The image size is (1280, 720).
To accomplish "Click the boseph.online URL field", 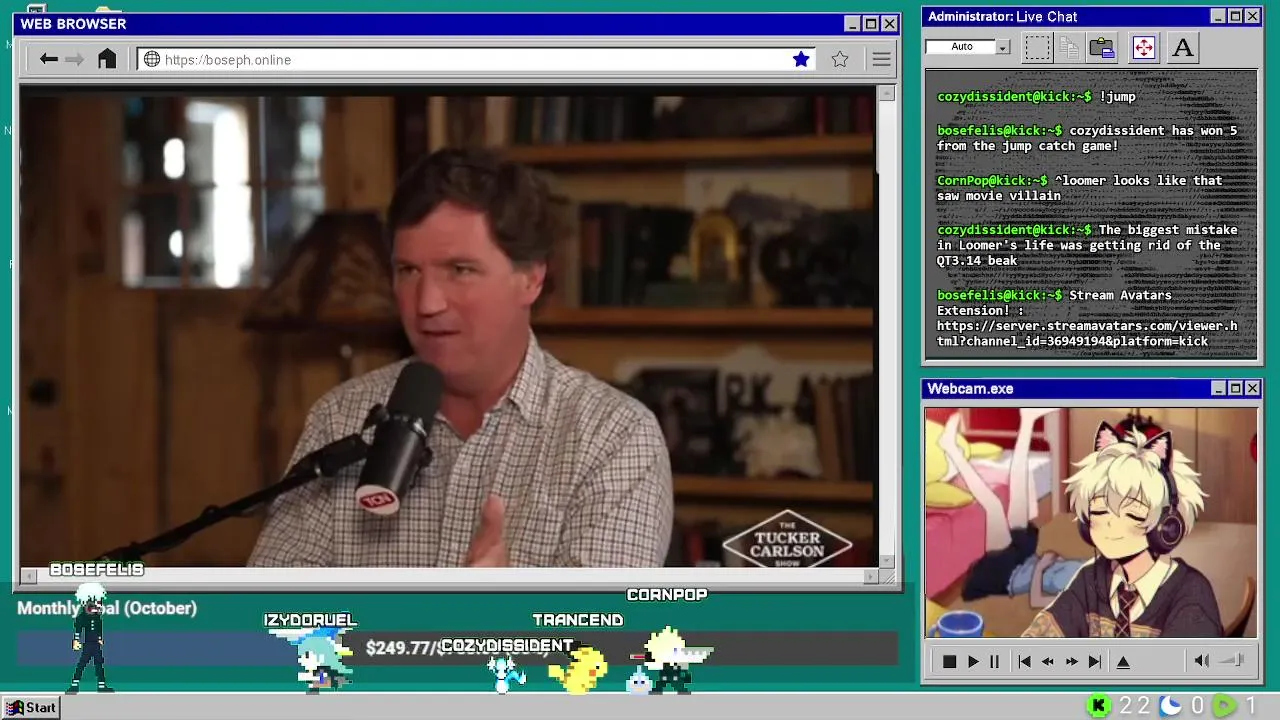I will tap(475, 59).
